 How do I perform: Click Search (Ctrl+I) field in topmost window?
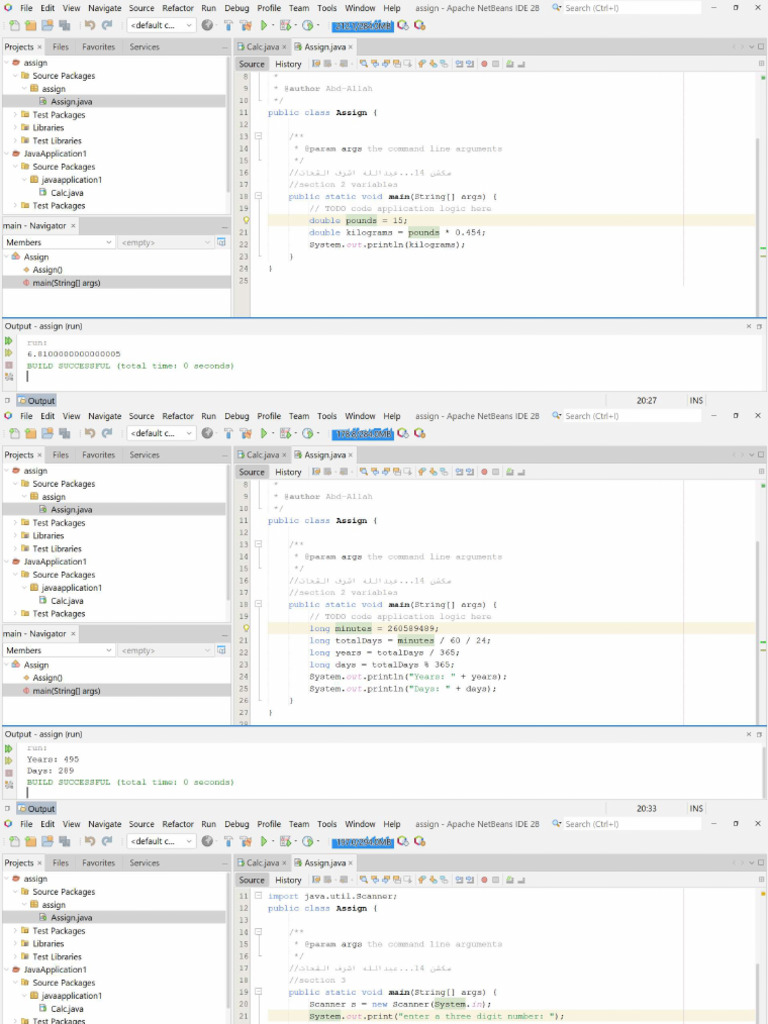(x=626, y=8)
